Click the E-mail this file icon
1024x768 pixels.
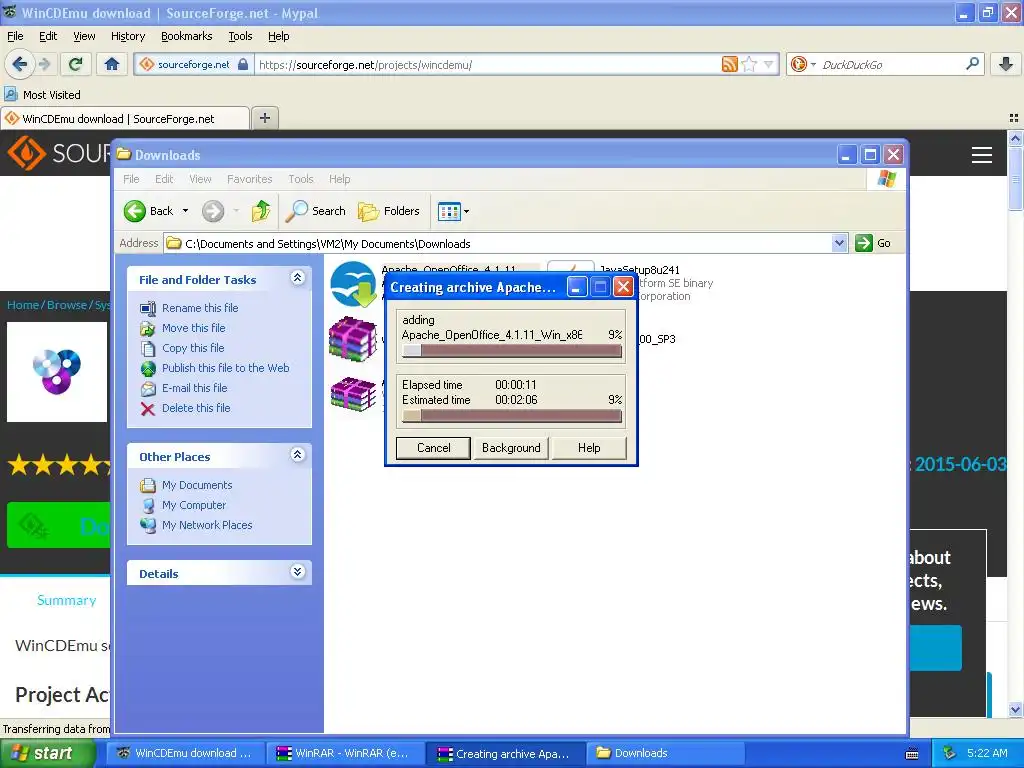click(148, 389)
